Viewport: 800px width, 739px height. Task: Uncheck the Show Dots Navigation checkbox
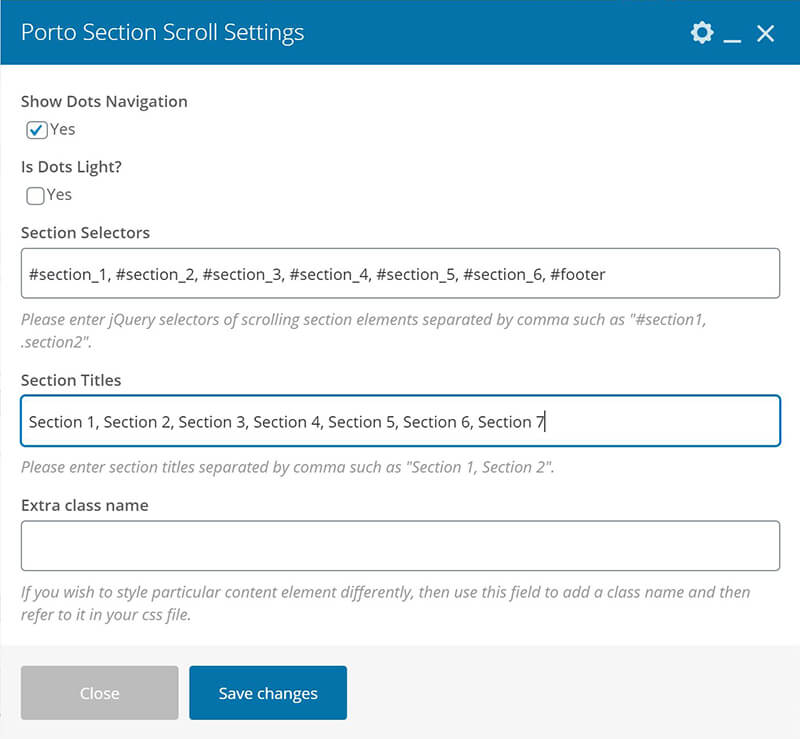(36, 130)
